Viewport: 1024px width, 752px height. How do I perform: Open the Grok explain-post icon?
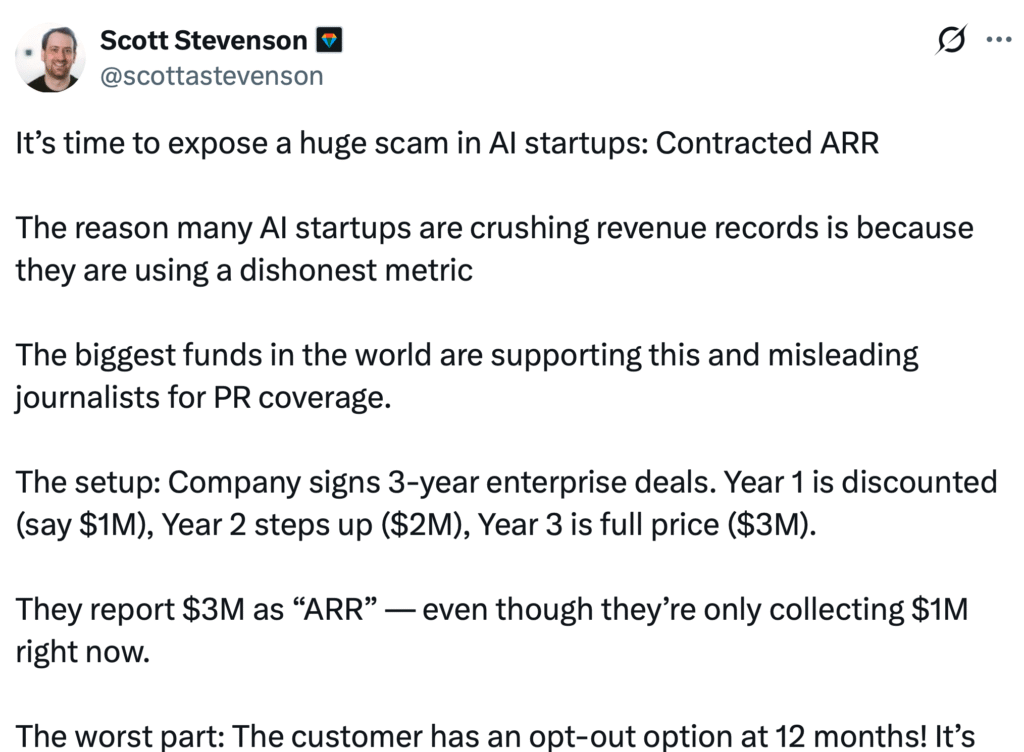(x=950, y=41)
